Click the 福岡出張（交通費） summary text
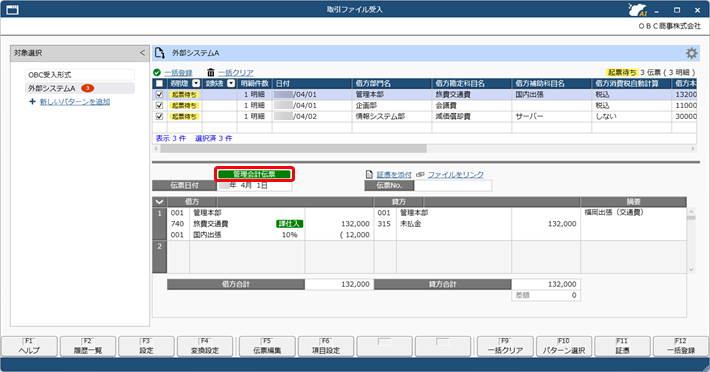 (614, 212)
